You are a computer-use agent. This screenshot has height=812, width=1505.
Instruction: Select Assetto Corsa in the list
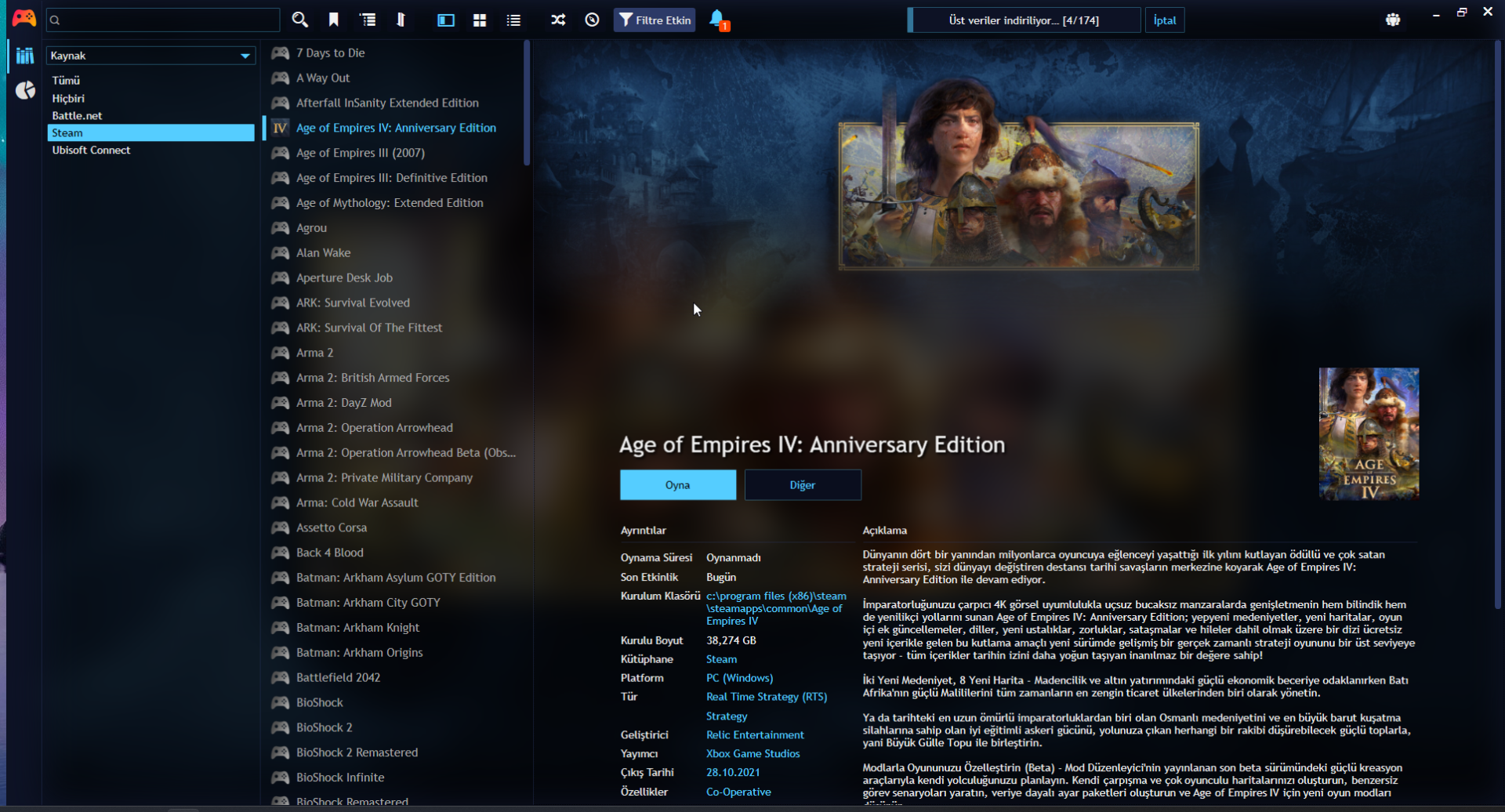click(396, 528)
